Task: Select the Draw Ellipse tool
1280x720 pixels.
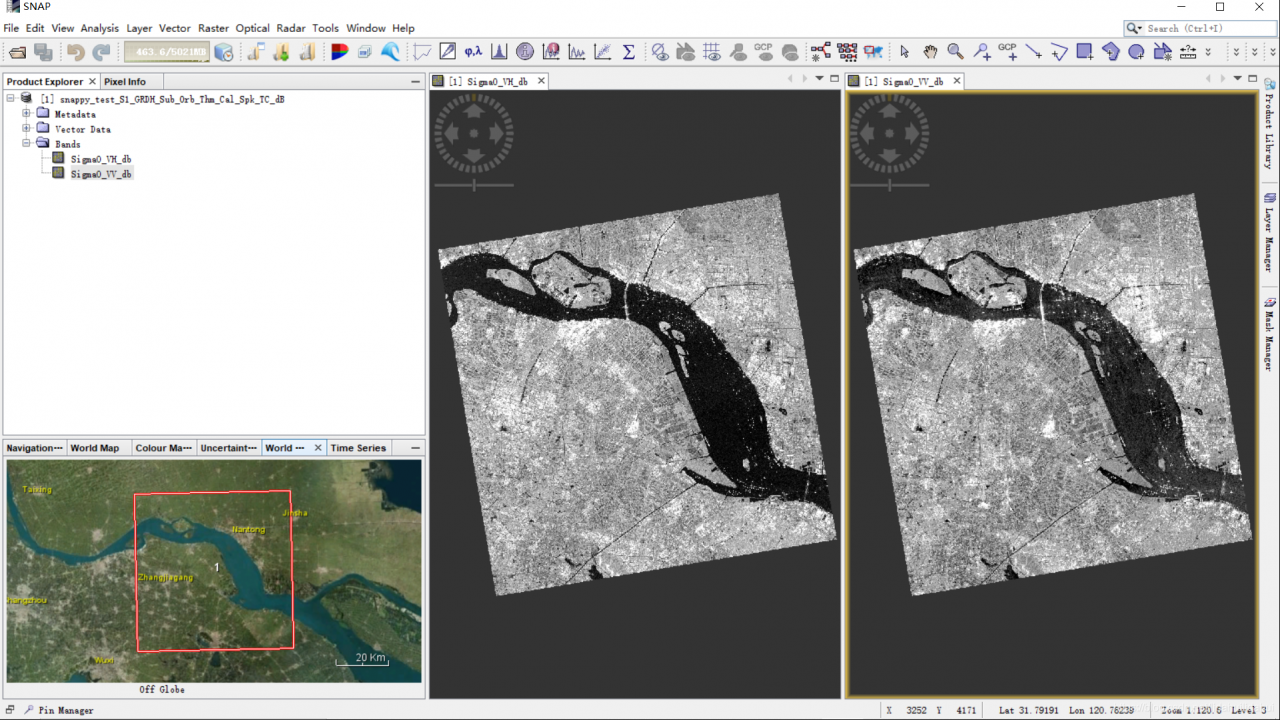Action: tap(1136, 52)
